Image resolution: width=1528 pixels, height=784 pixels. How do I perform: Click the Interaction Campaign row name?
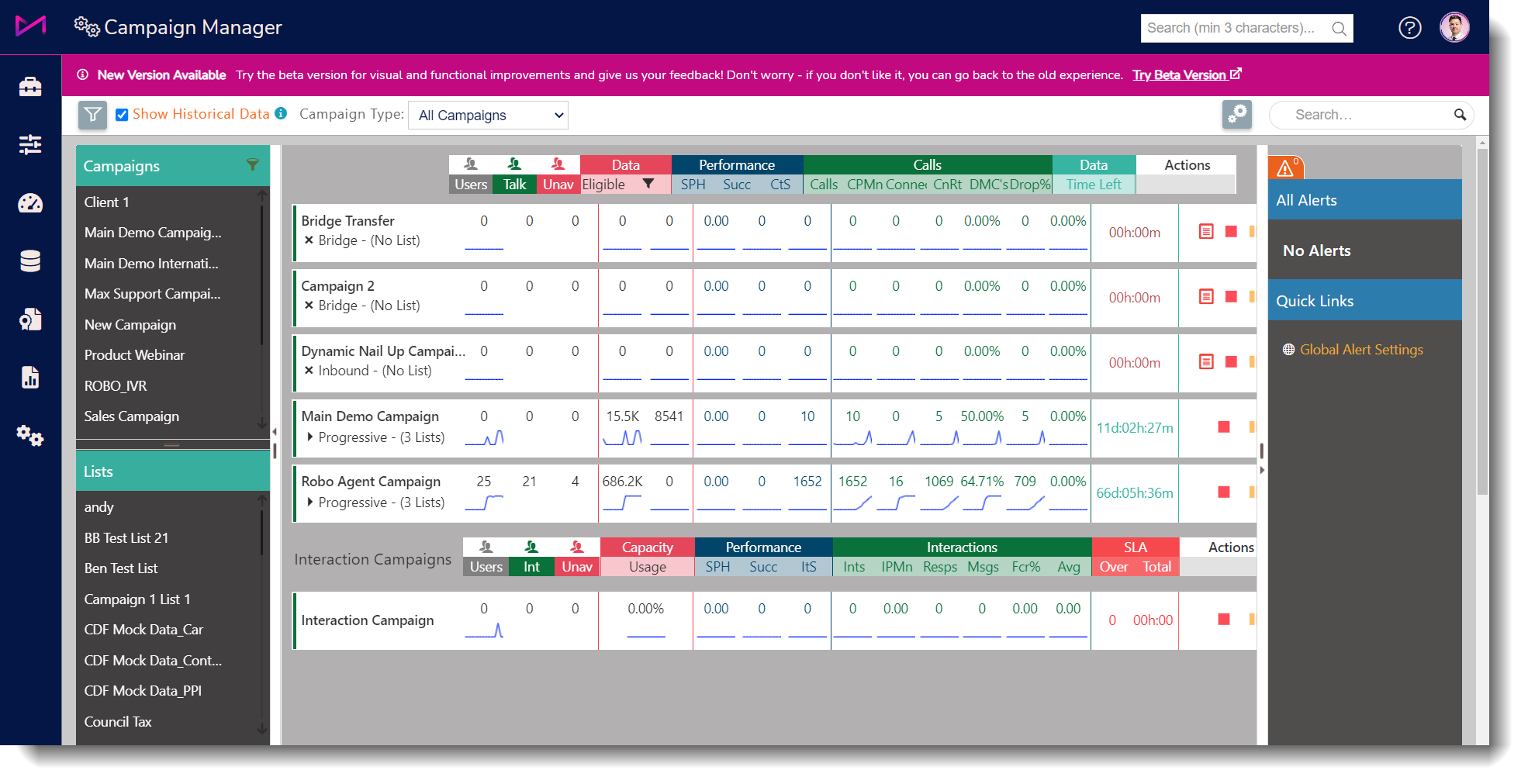[x=368, y=620]
